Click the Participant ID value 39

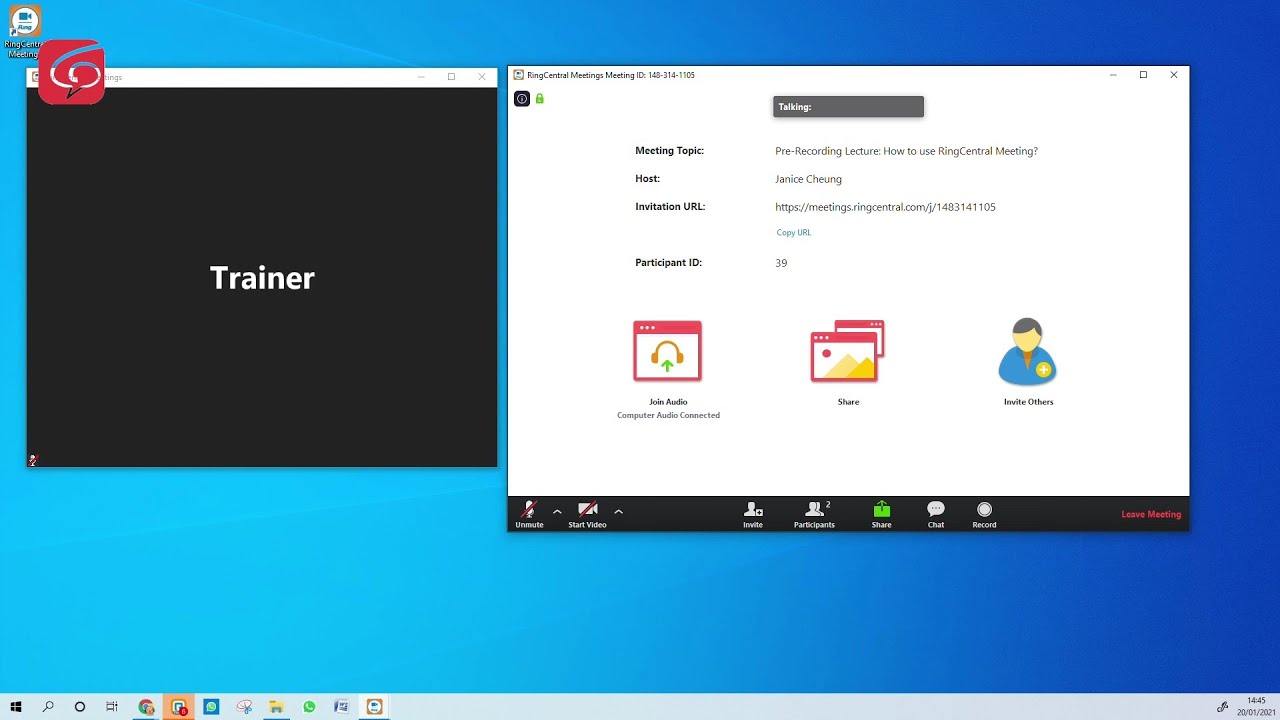point(781,263)
